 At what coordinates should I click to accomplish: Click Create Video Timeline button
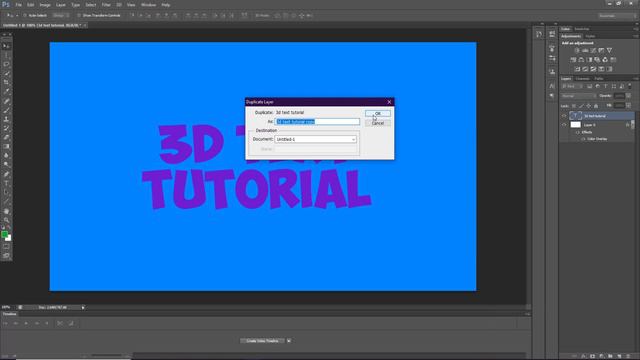point(262,341)
